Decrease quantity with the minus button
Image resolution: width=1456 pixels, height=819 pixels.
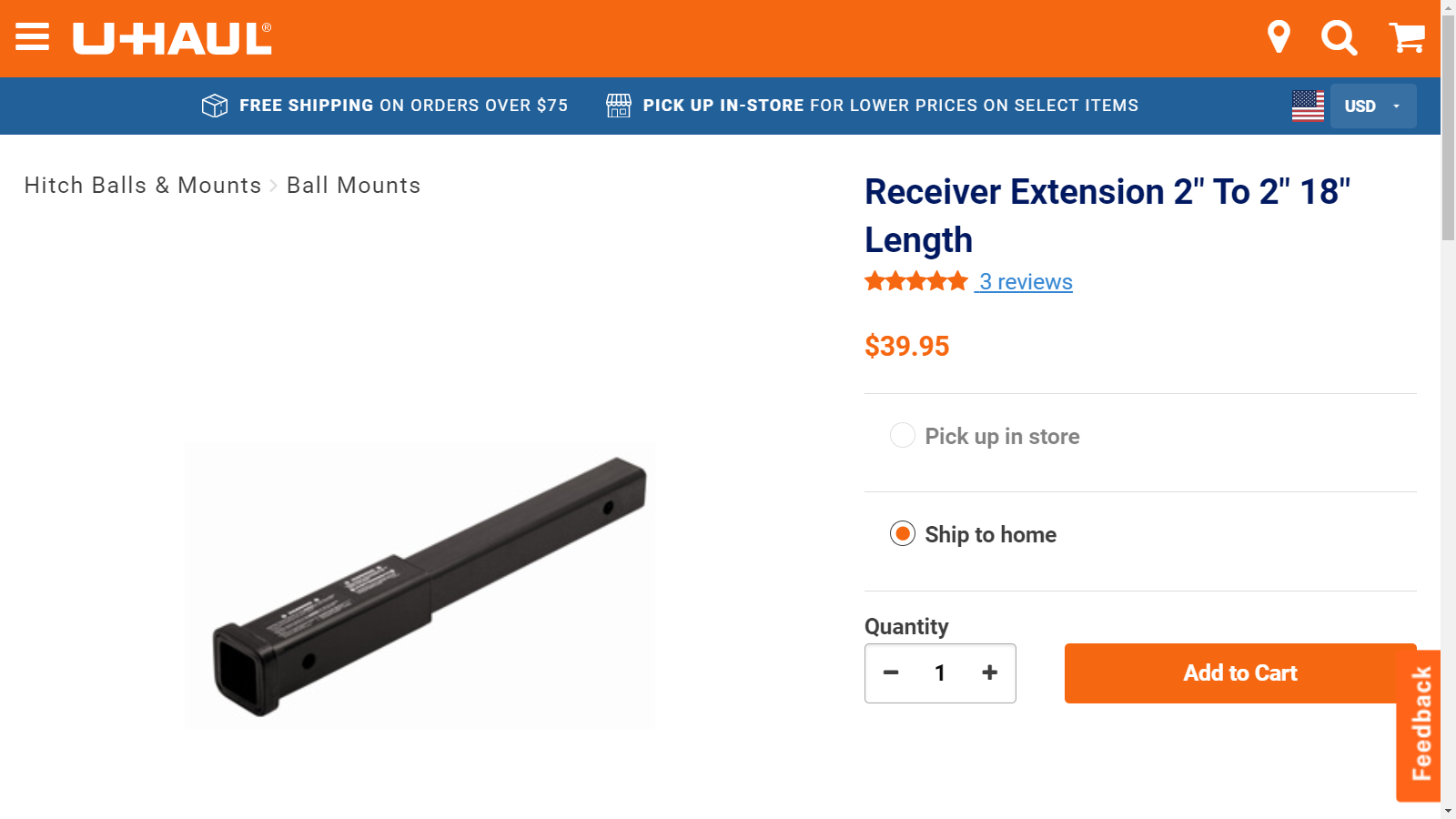[891, 672]
